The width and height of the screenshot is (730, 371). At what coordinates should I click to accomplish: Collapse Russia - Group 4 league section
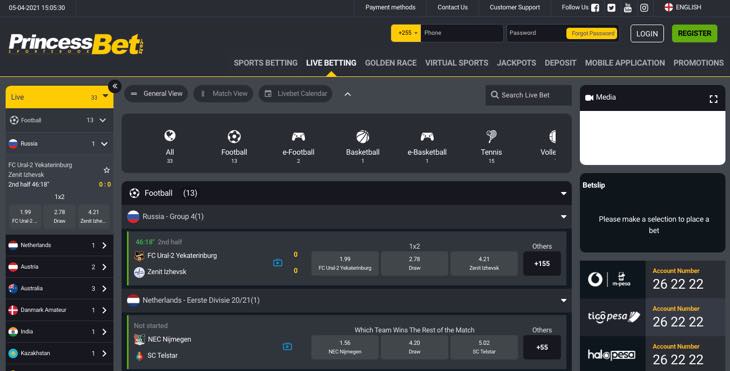tap(563, 216)
